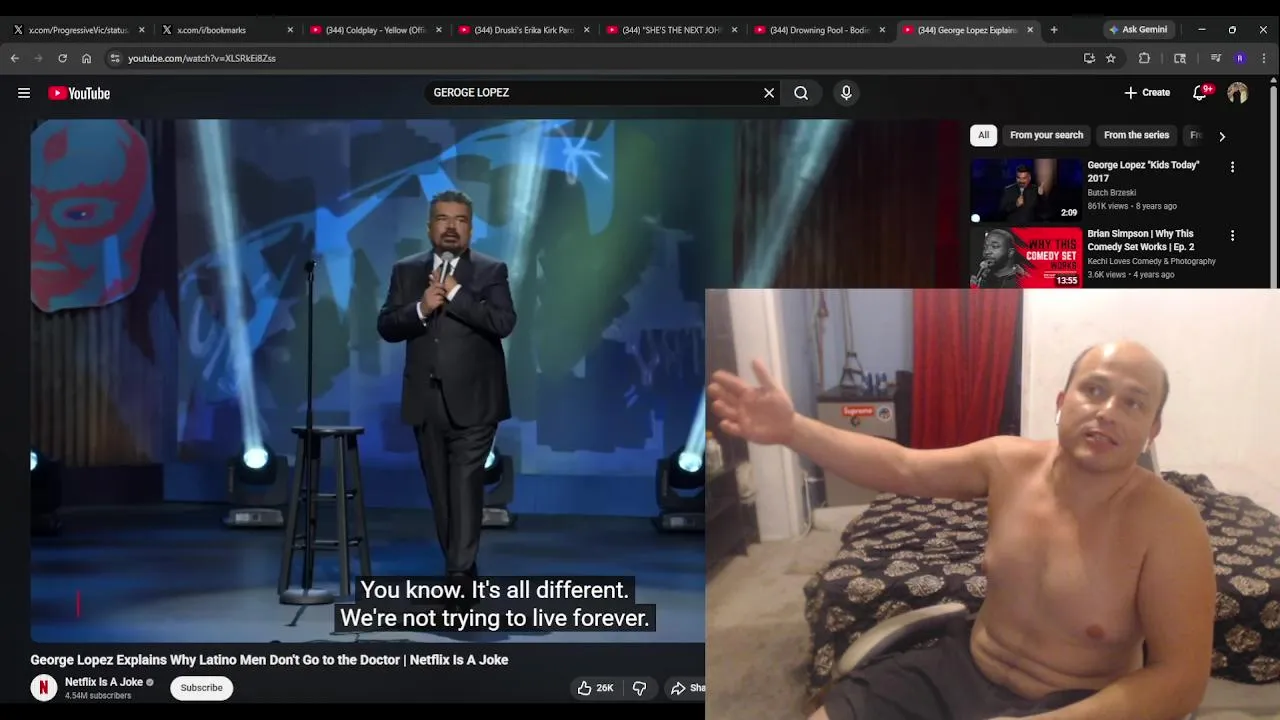Click the browser address bar URL

[x=202, y=58]
